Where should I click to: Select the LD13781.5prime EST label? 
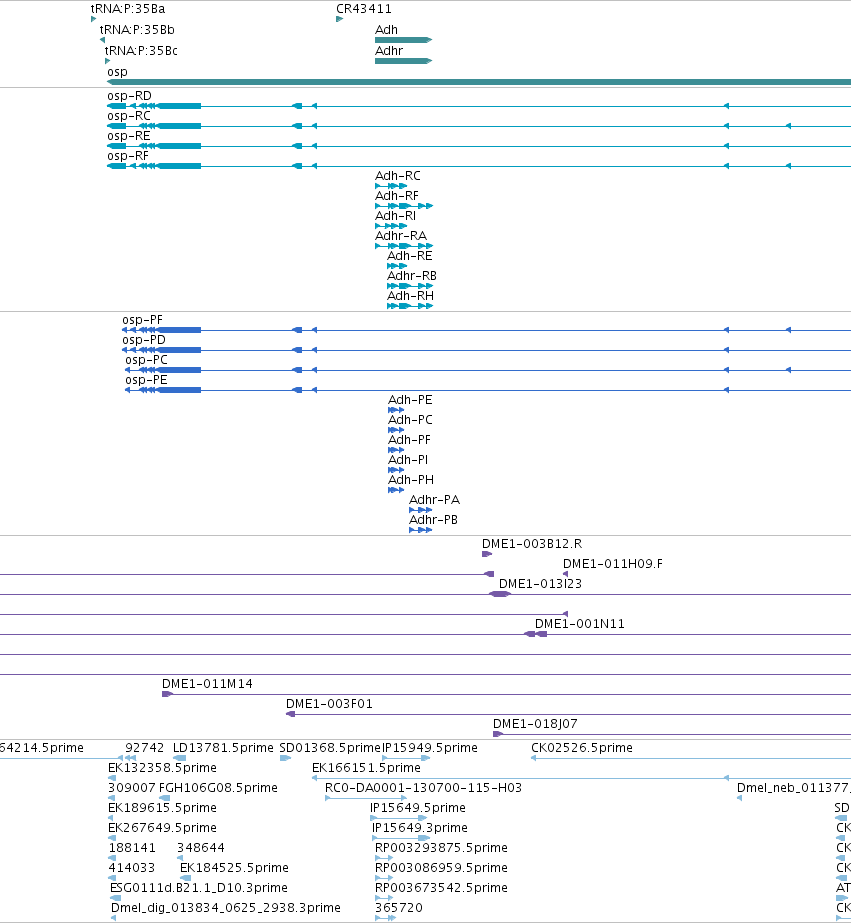pyautogui.click(x=223, y=748)
